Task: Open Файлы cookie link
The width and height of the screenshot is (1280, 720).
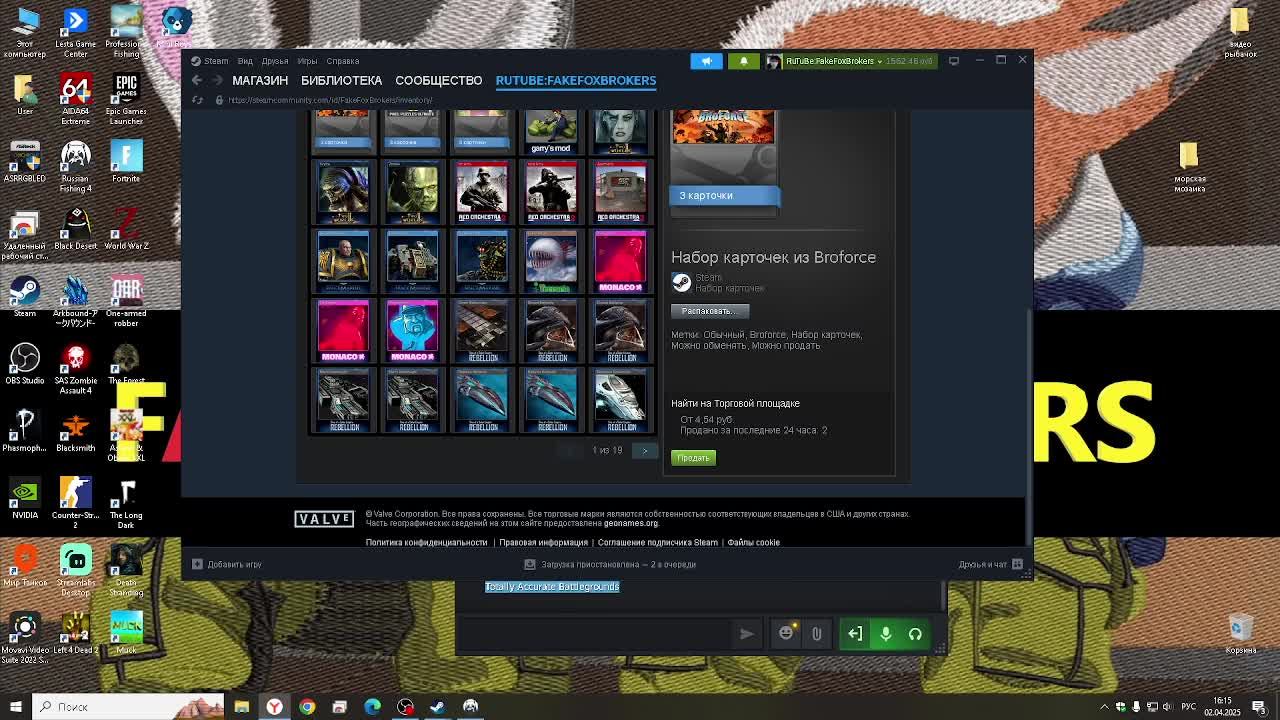Action: click(753, 542)
